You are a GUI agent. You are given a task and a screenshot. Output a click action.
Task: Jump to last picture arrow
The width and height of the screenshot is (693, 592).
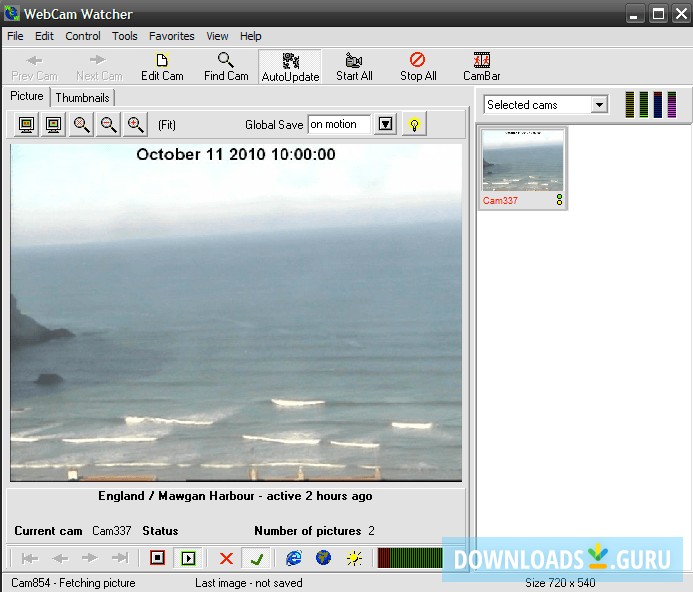click(120, 558)
